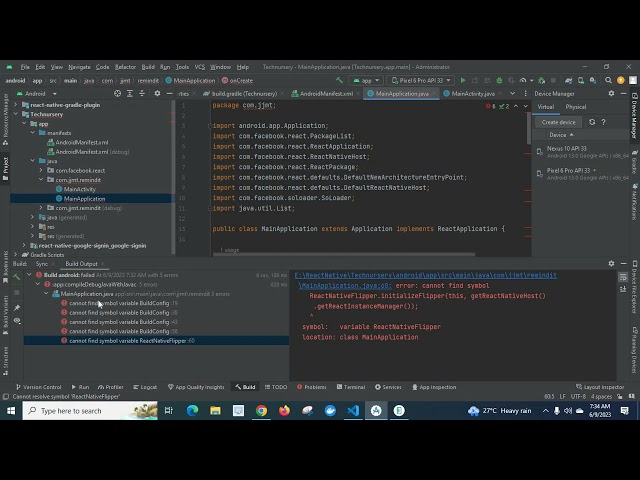Start debugging with the green bug icon

coord(499,80)
